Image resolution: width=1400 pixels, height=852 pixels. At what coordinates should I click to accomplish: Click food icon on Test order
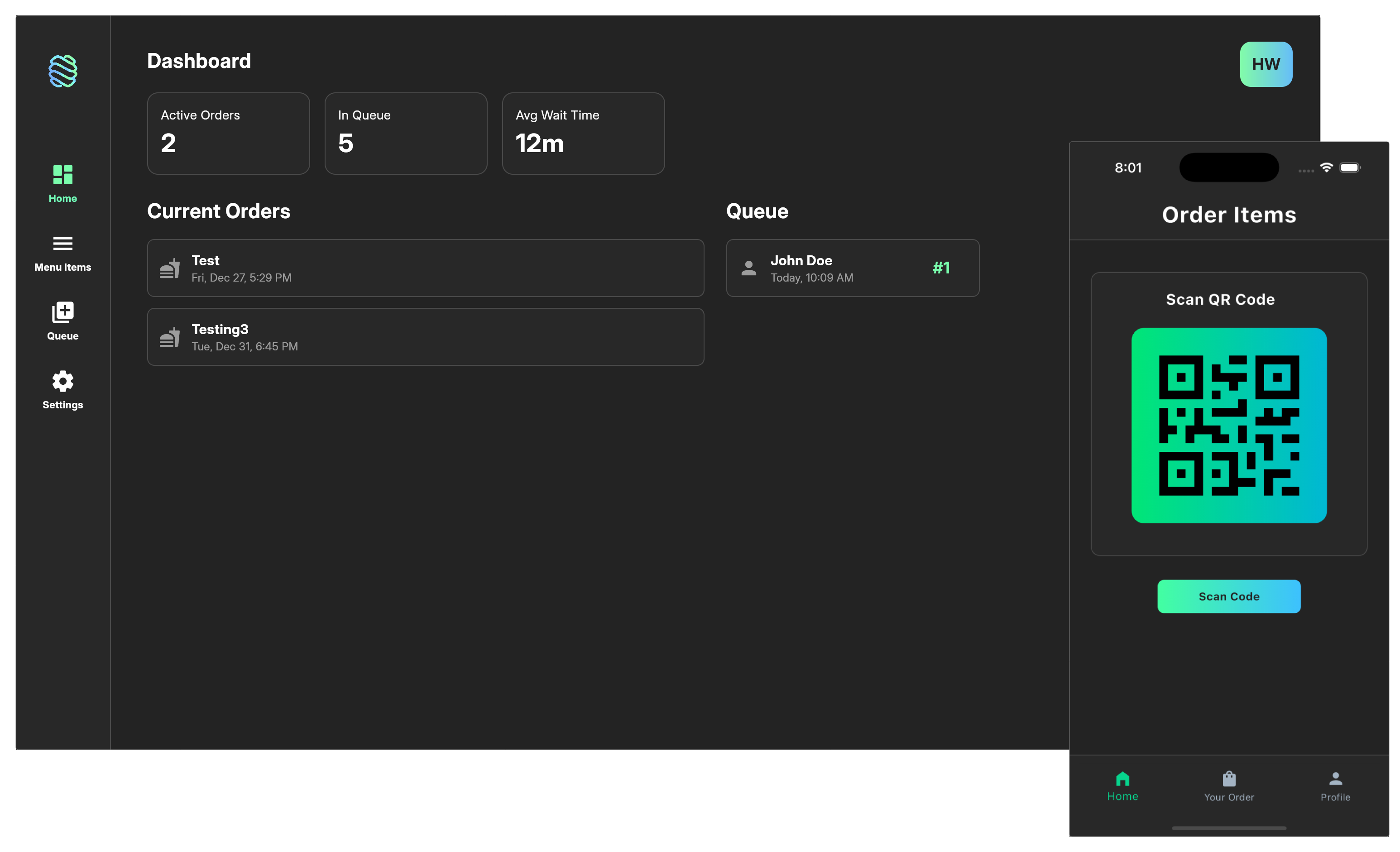coord(169,268)
